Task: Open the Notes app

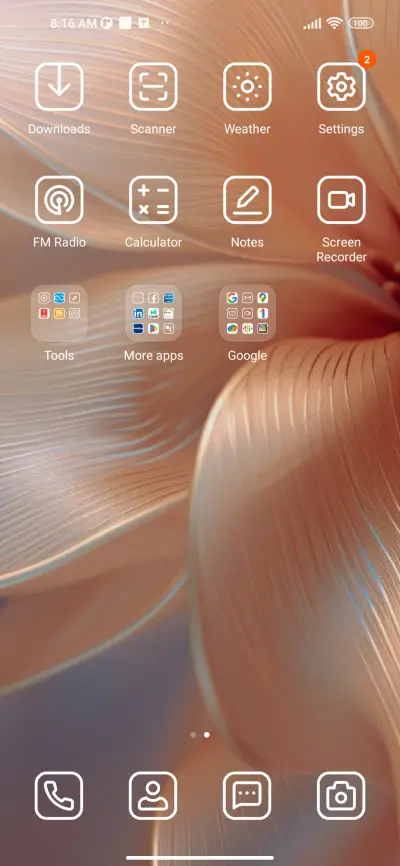Action: click(247, 200)
